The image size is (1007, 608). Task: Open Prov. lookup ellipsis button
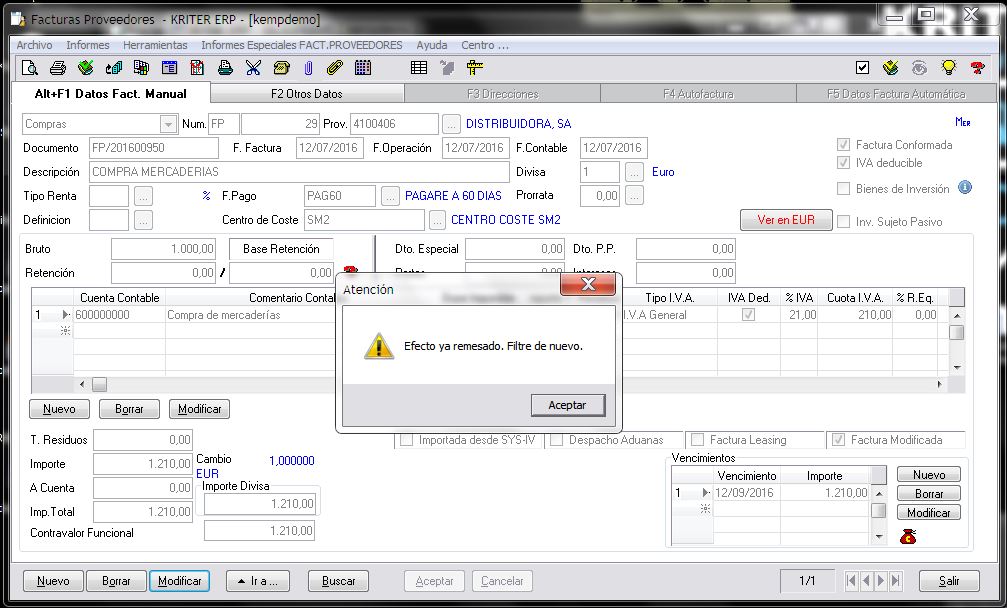(x=451, y=124)
